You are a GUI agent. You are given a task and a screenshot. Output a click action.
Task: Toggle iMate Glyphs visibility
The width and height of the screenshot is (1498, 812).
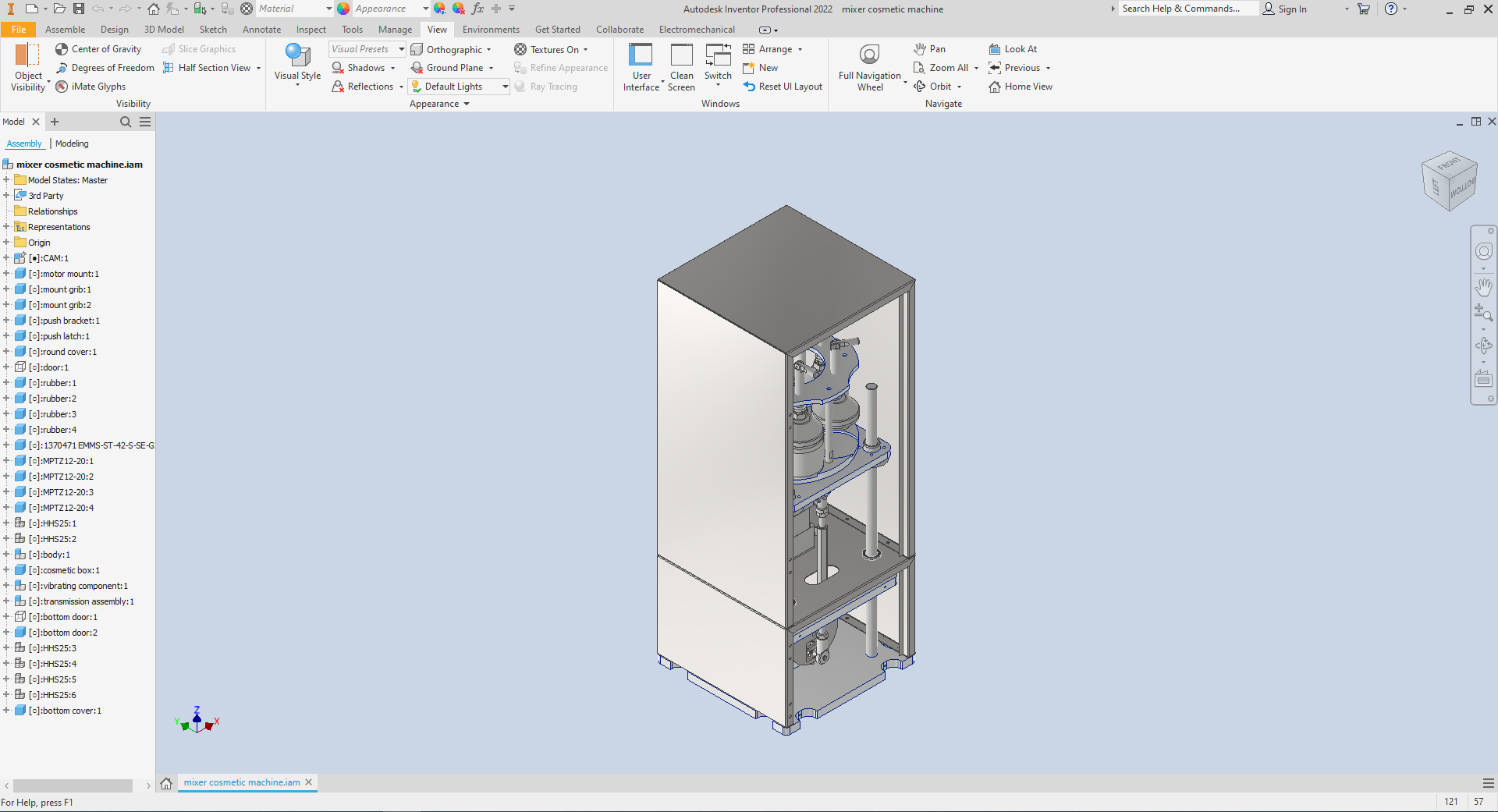90,87
